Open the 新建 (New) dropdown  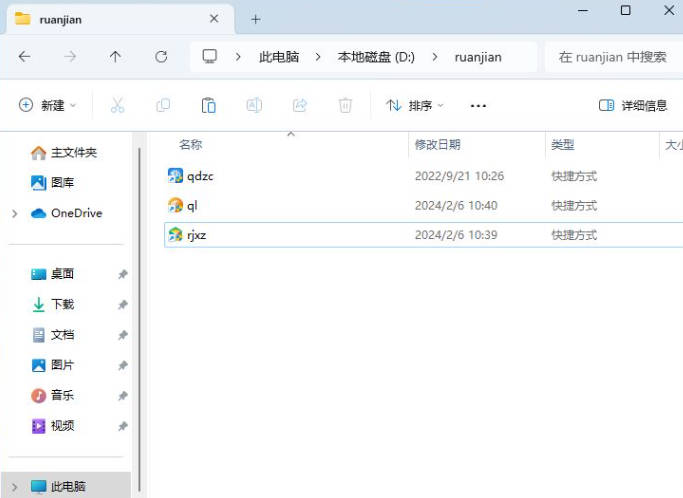click(47, 105)
